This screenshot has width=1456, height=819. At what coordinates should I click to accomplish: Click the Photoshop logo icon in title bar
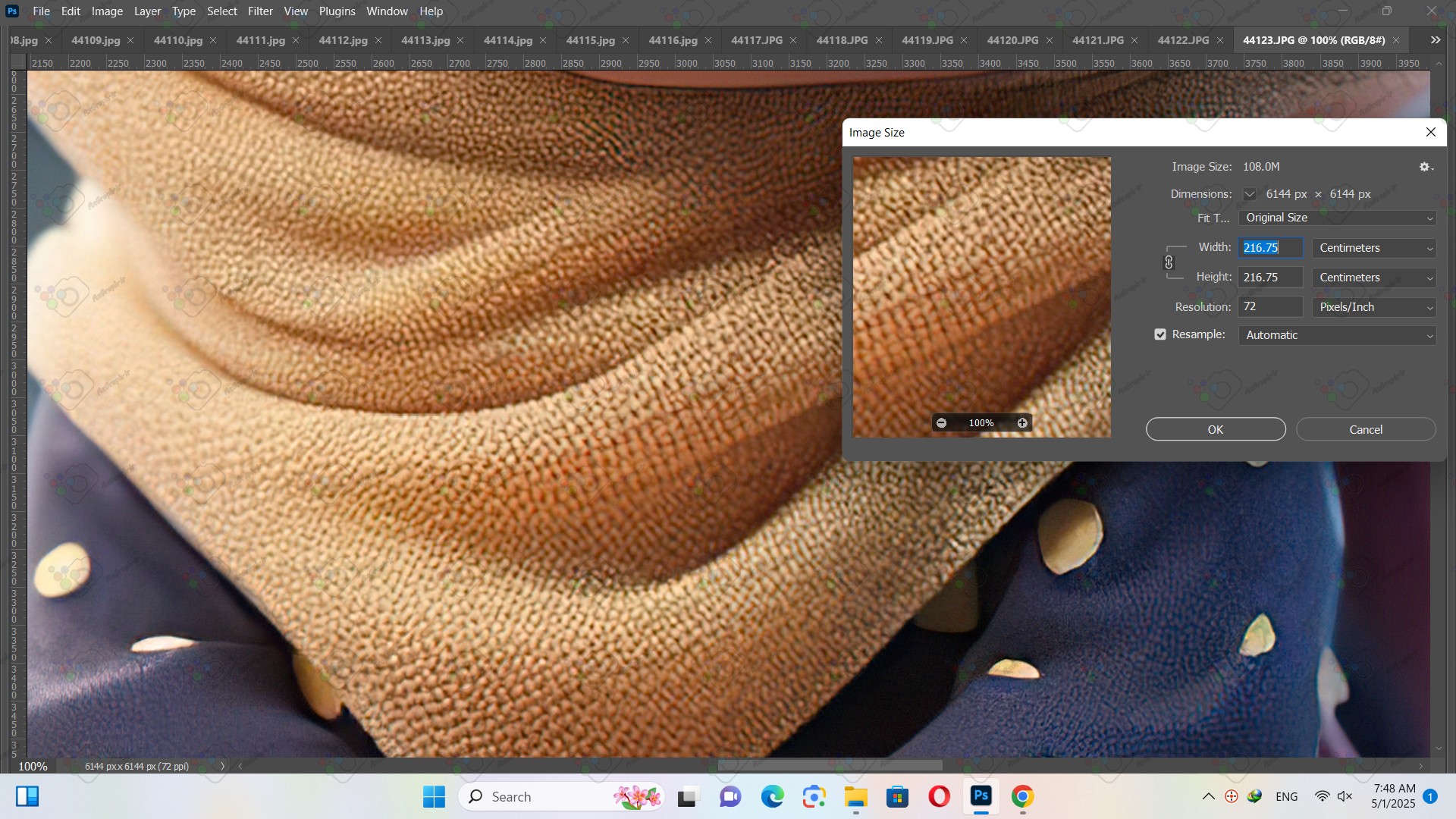click(x=11, y=11)
